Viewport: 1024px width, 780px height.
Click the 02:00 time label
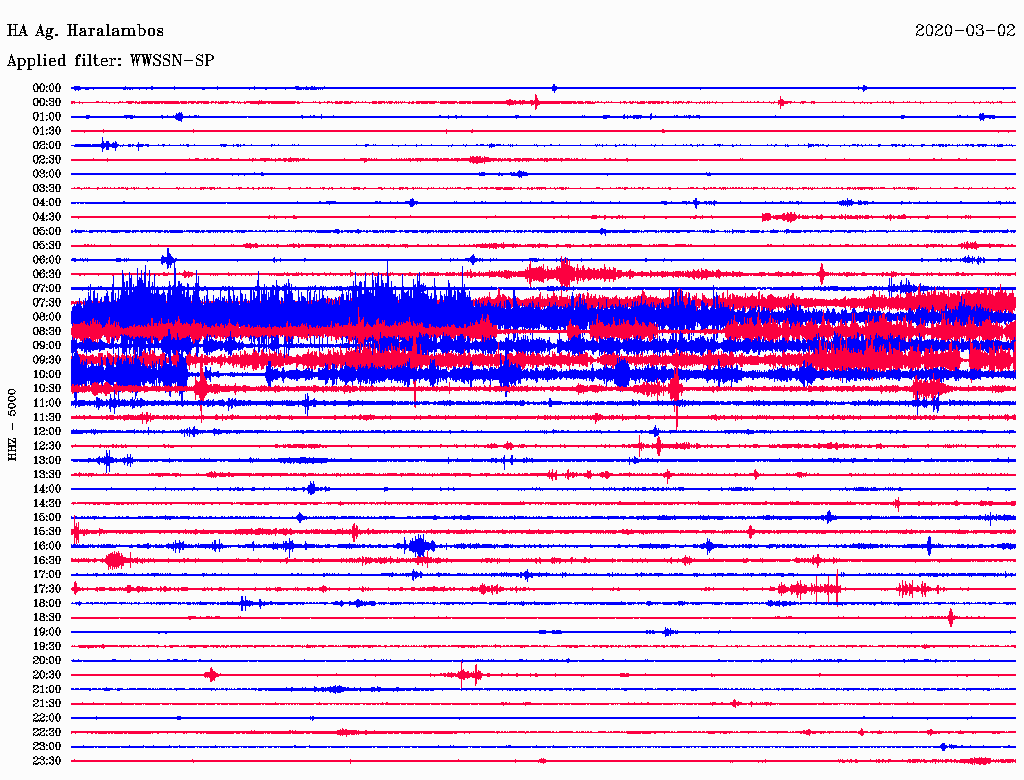point(47,146)
